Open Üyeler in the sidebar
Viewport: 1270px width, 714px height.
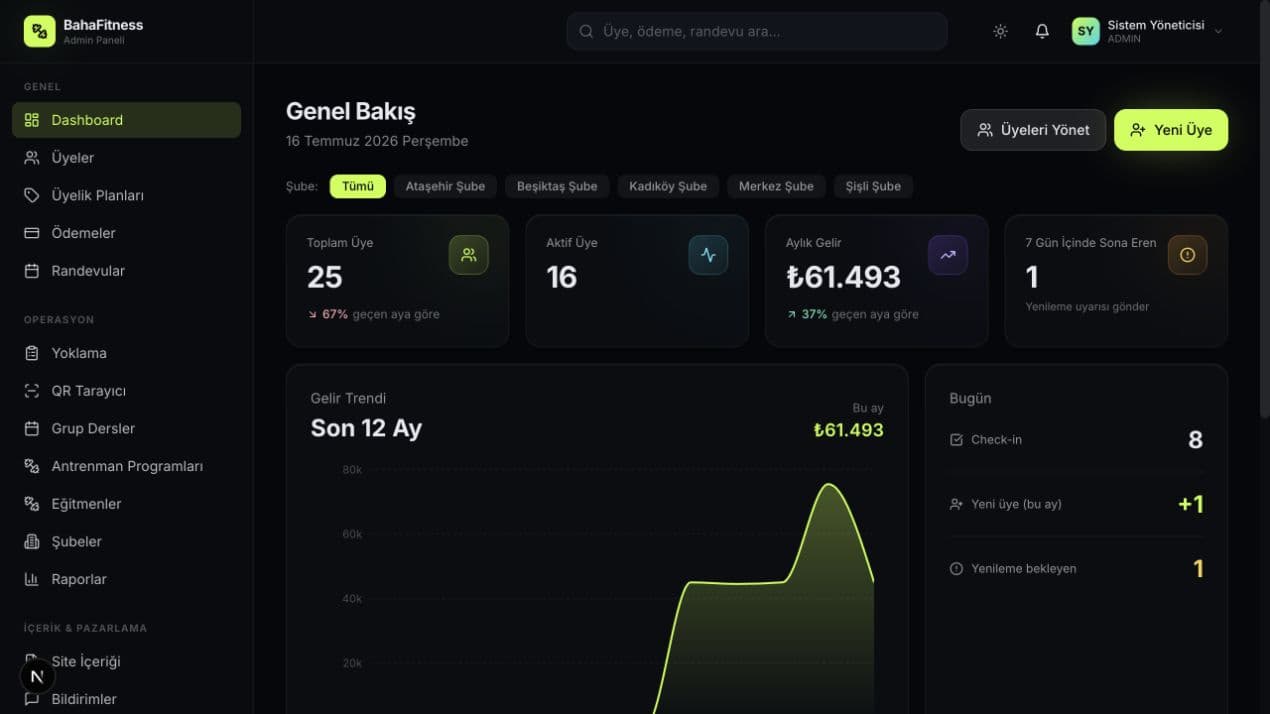pos(126,158)
